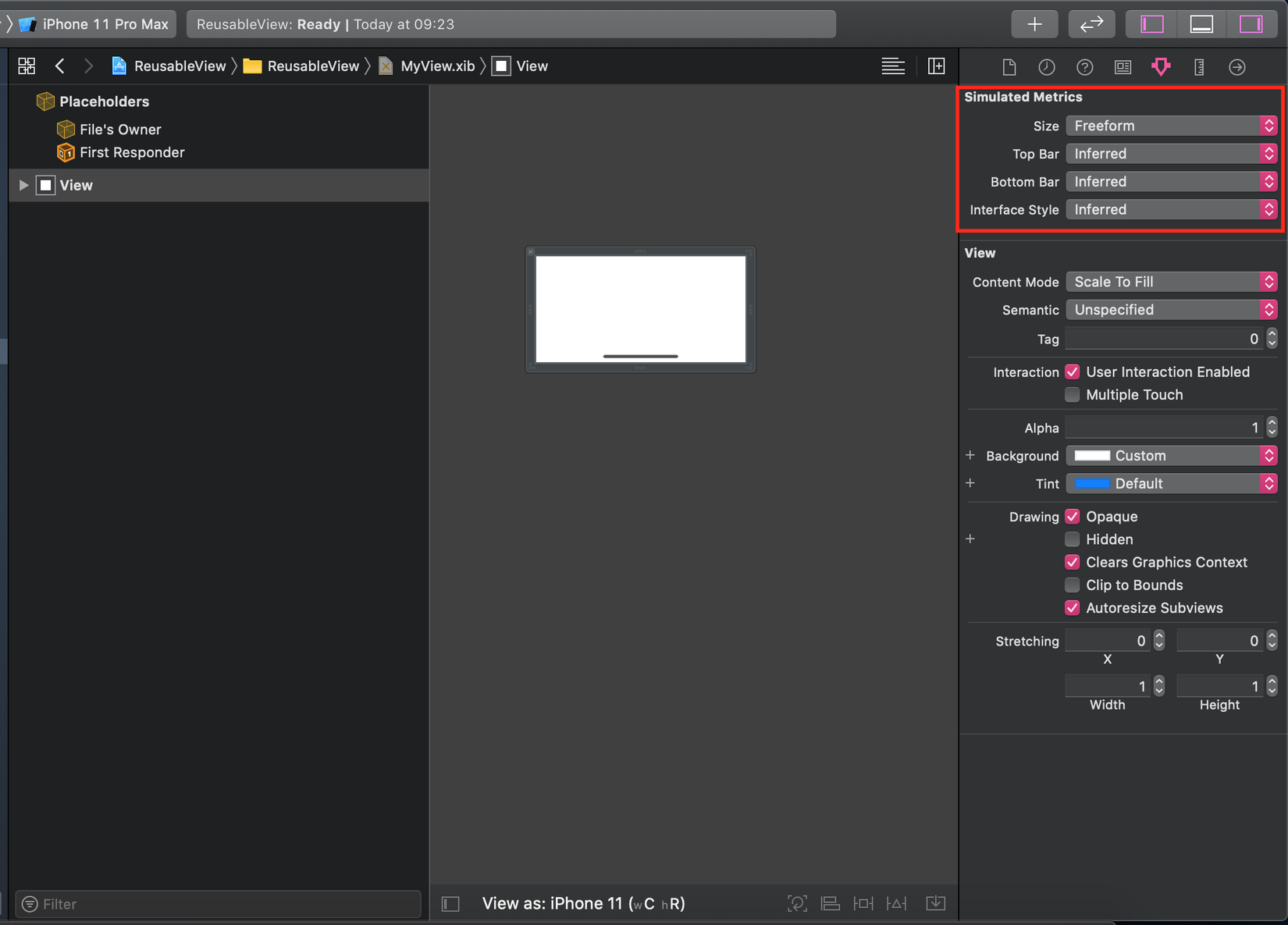1288x925 pixels.
Task: Open the File inspector tab
Action: tap(1009, 67)
